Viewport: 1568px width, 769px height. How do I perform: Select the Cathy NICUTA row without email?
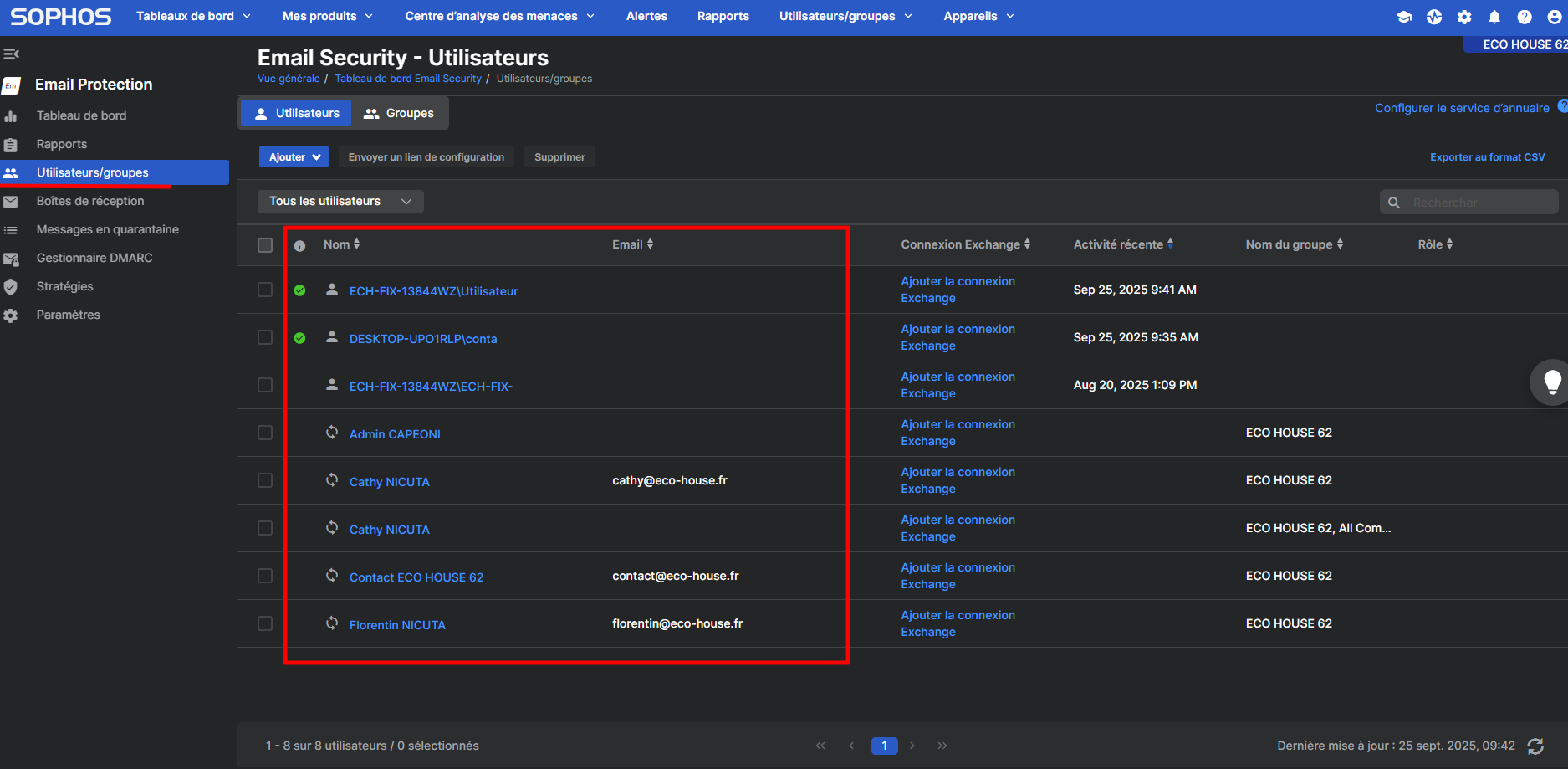click(x=265, y=528)
